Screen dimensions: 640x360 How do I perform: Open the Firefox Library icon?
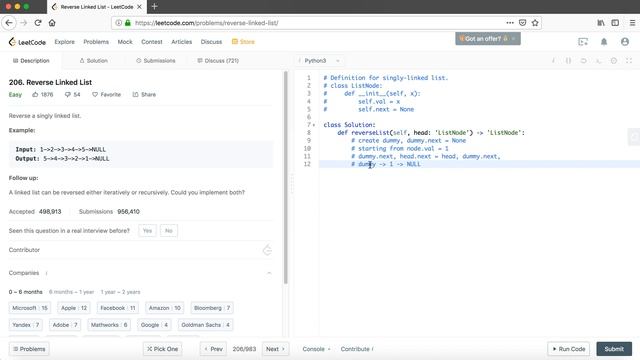click(x=601, y=23)
